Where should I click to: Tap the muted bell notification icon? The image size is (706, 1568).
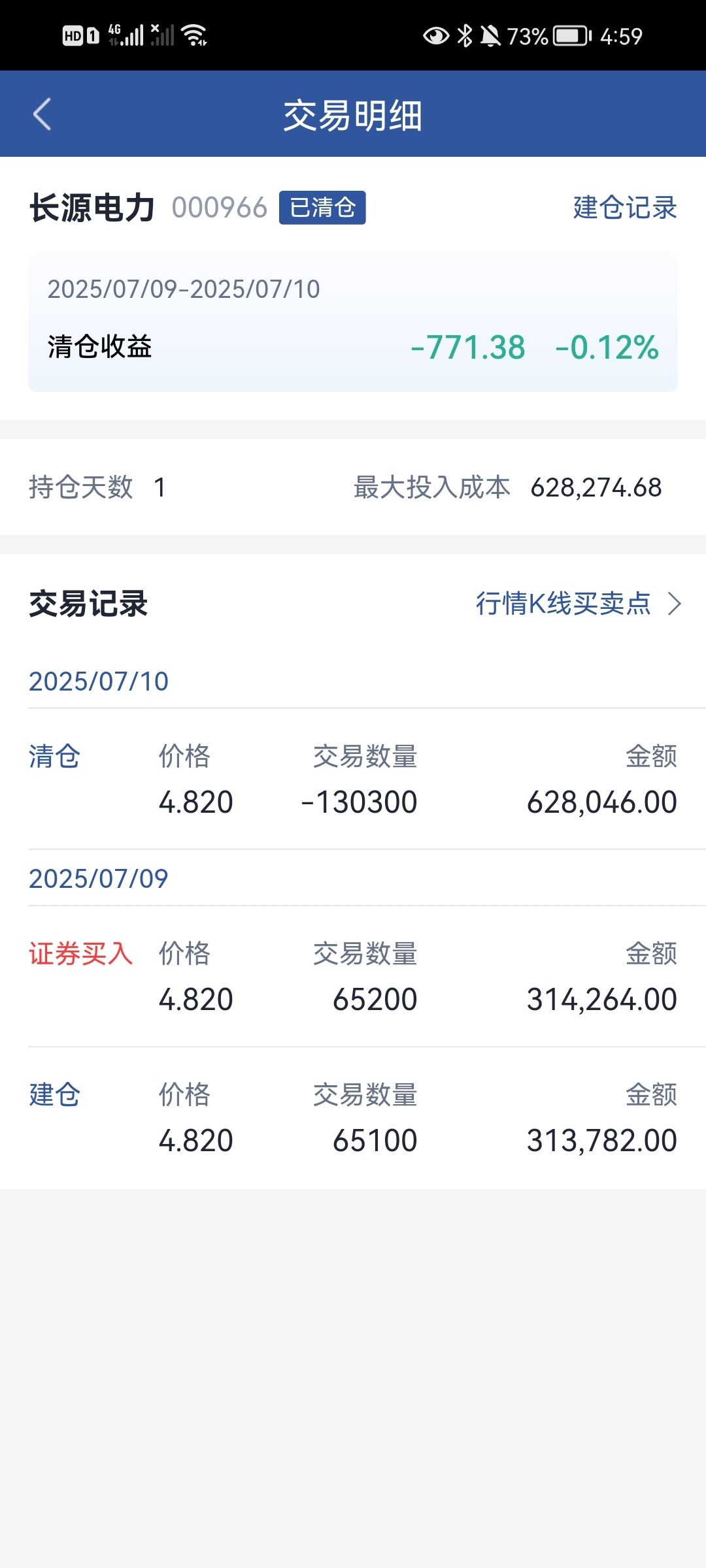(x=490, y=36)
